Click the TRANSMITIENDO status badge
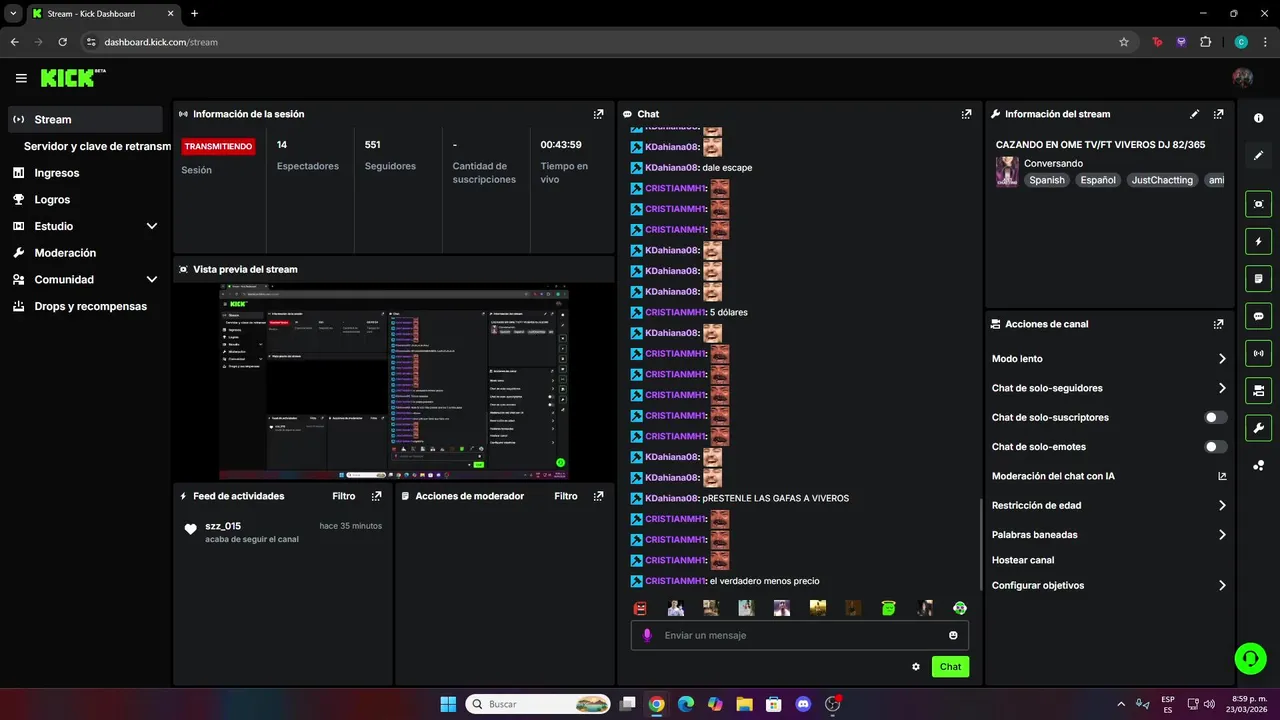Image resolution: width=1280 pixels, height=720 pixels. [218, 146]
